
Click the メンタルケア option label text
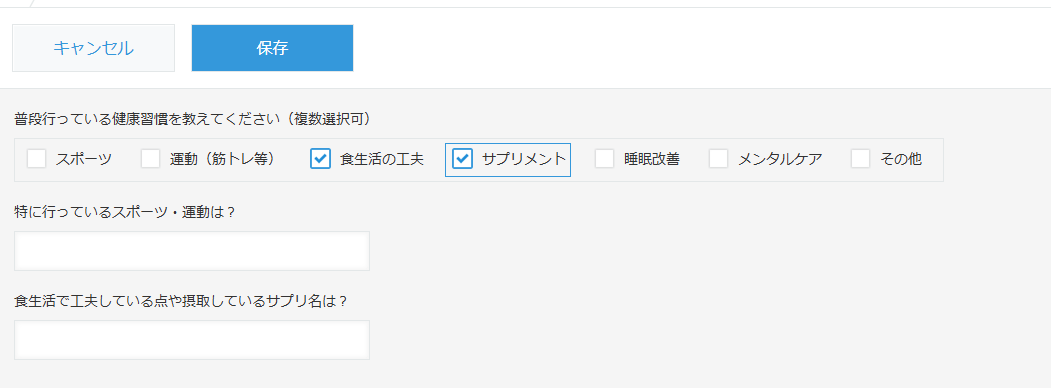click(x=780, y=159)
